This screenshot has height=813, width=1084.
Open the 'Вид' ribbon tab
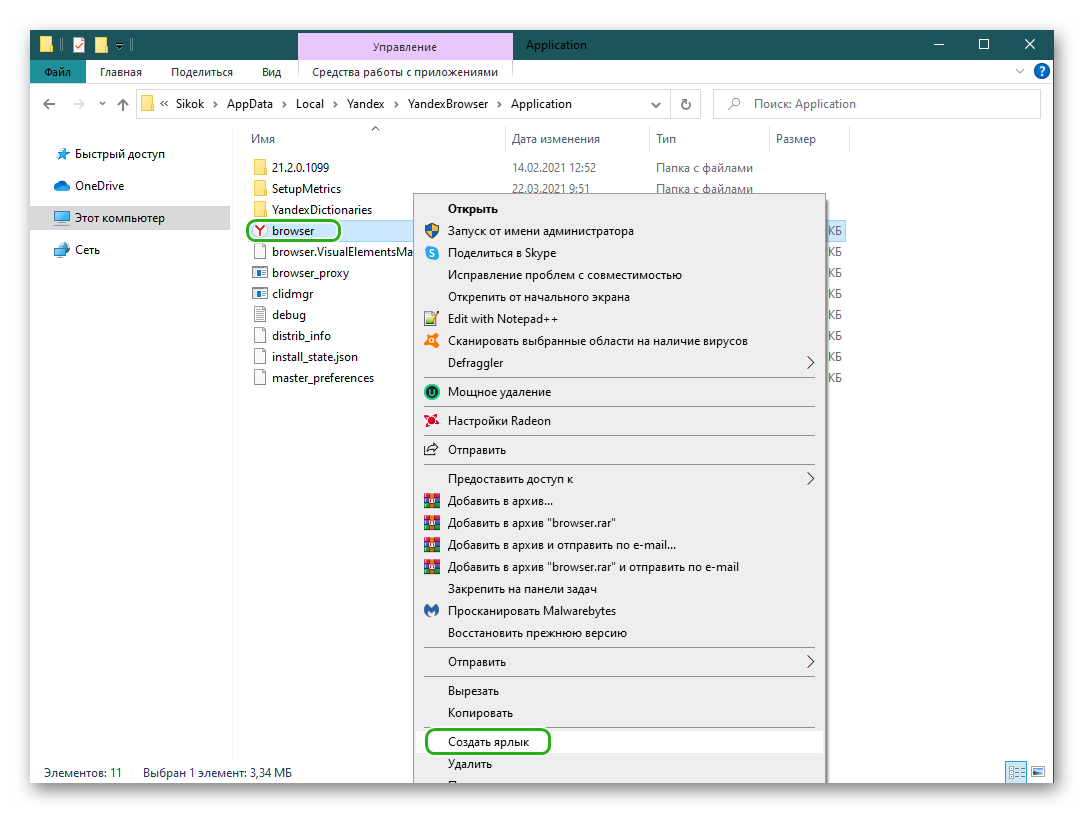(271, 72)
